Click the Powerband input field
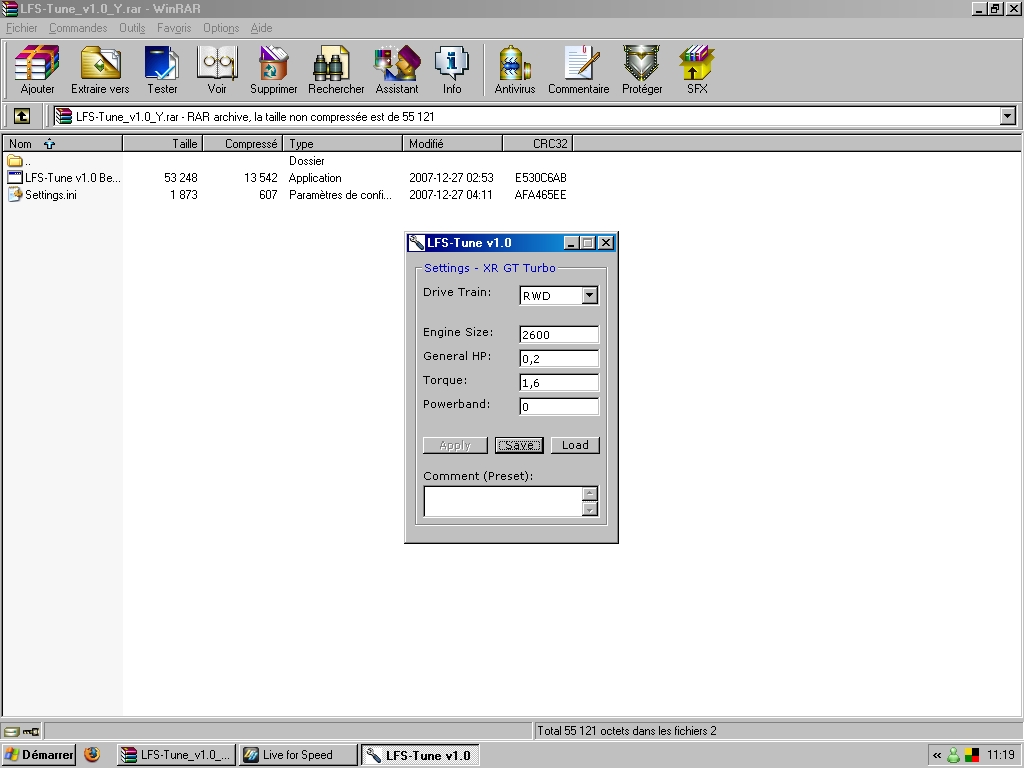The image size is (1024, 768). [x=559, y=407]
